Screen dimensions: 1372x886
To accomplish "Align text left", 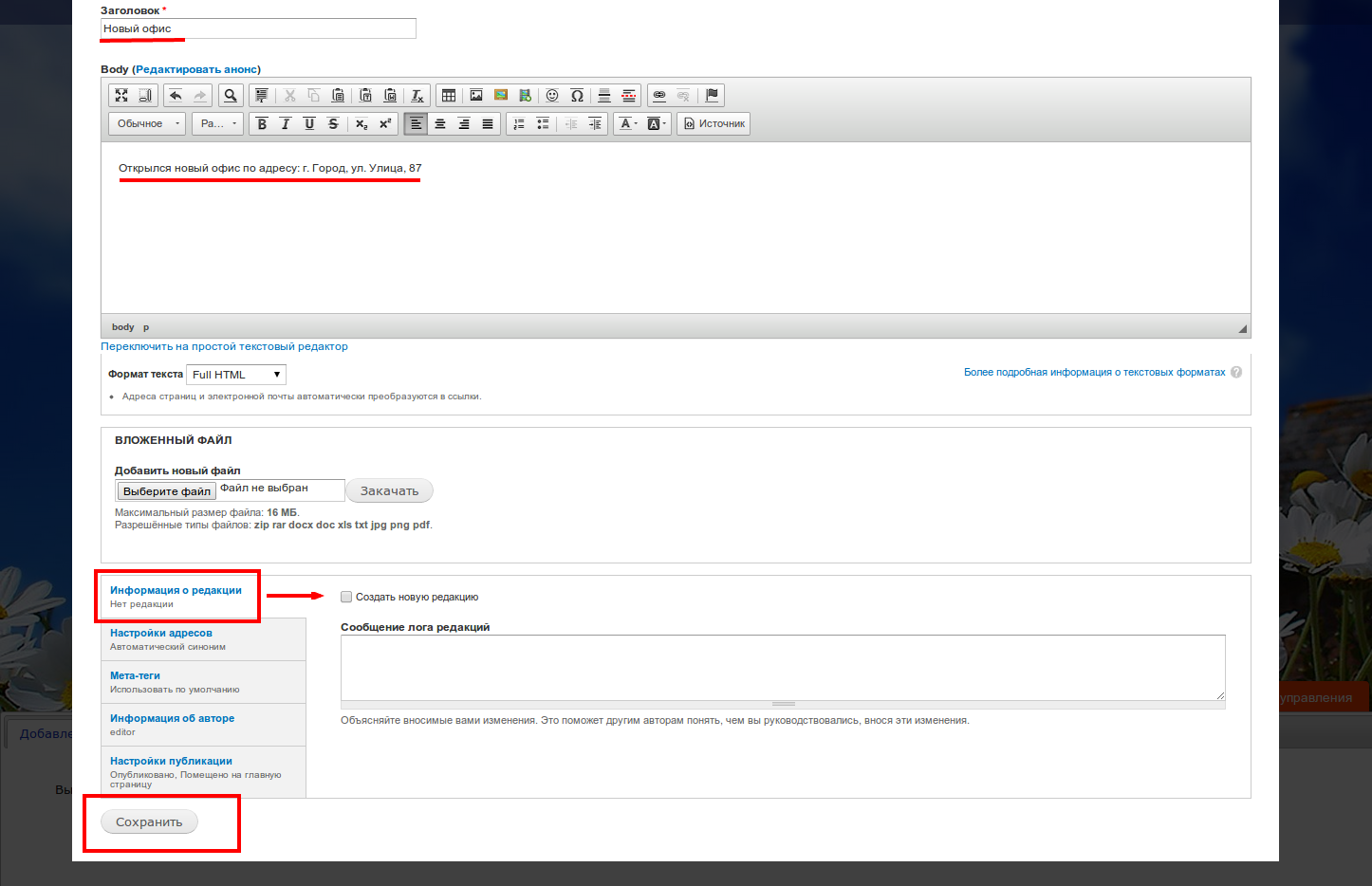I will [416, 124].
